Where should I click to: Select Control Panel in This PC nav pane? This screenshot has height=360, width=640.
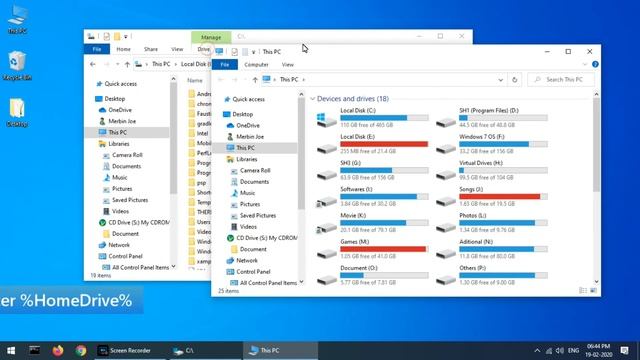click(x=253, y=272)
